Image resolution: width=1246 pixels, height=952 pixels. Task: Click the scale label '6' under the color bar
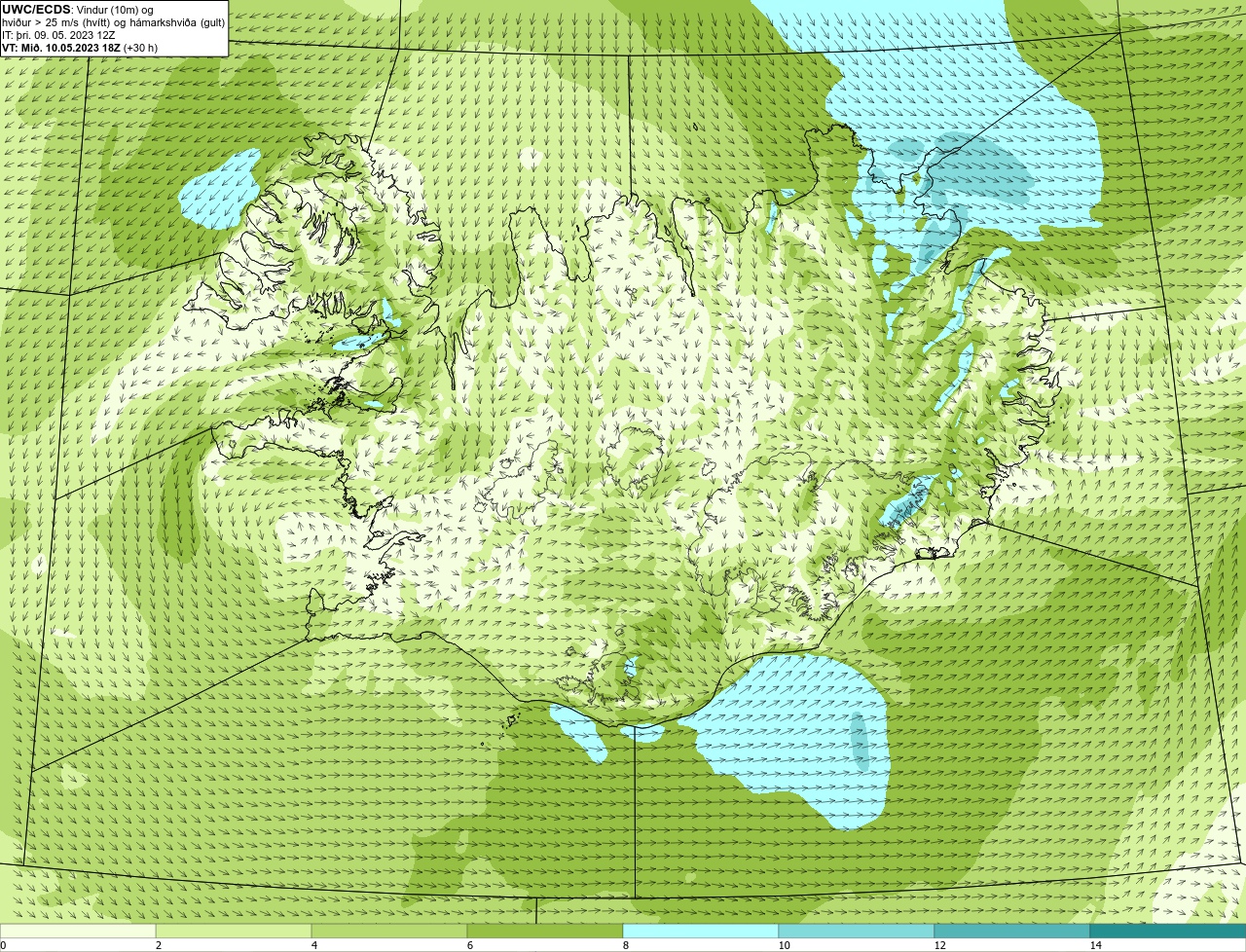pos(469,945)
